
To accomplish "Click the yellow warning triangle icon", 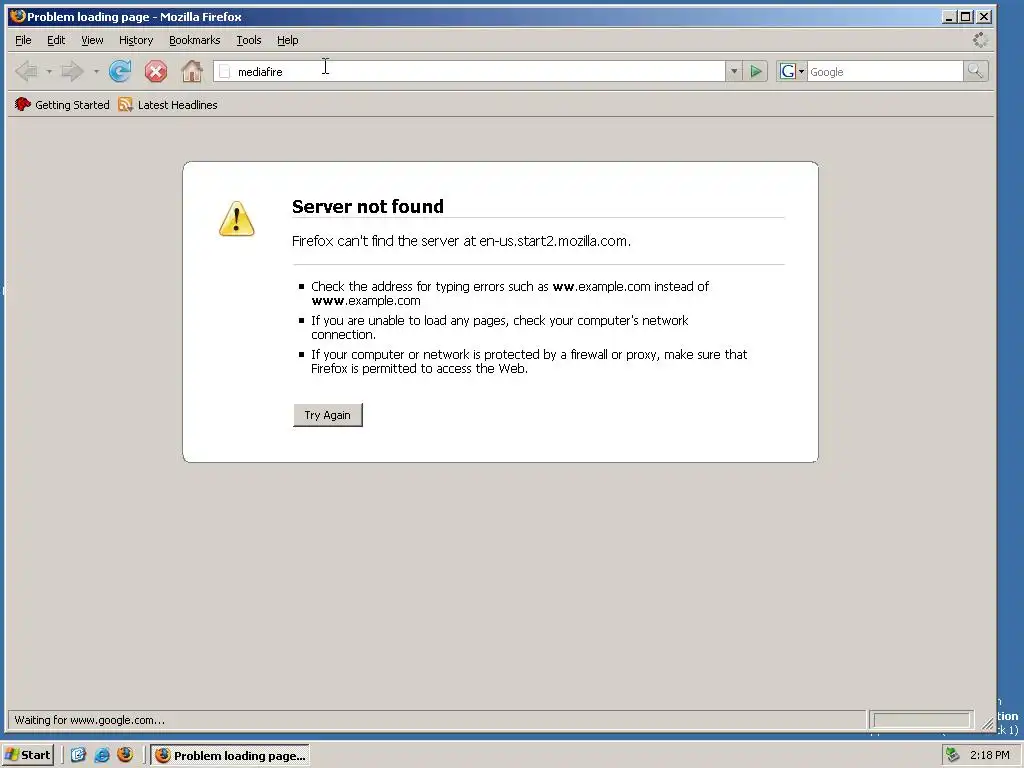I will (236, 218).
